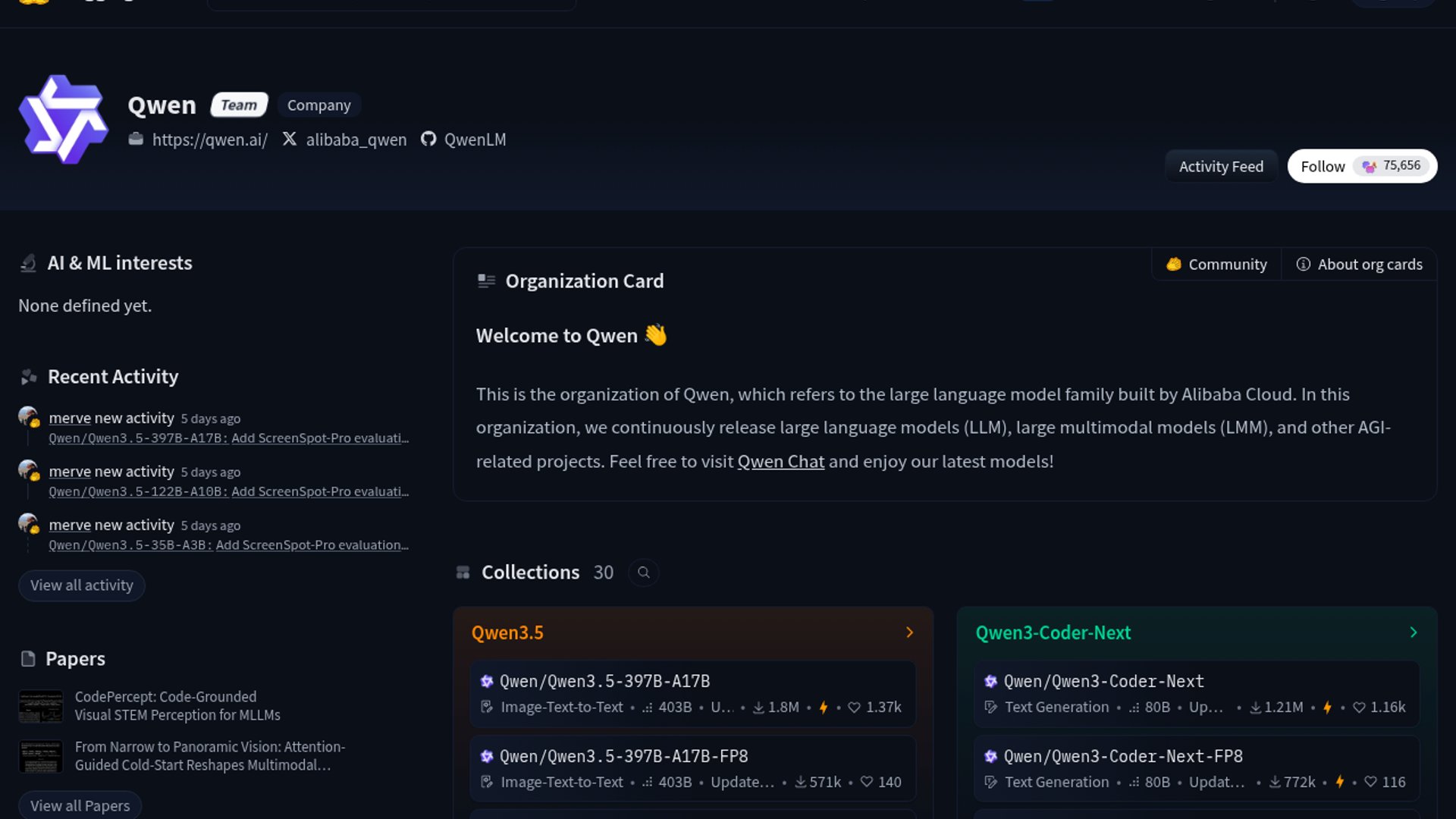The height and width of the screenshot is (819, 1456).
Task: Click the Community hugging hands icon
Action: [x=1173, y=264]
